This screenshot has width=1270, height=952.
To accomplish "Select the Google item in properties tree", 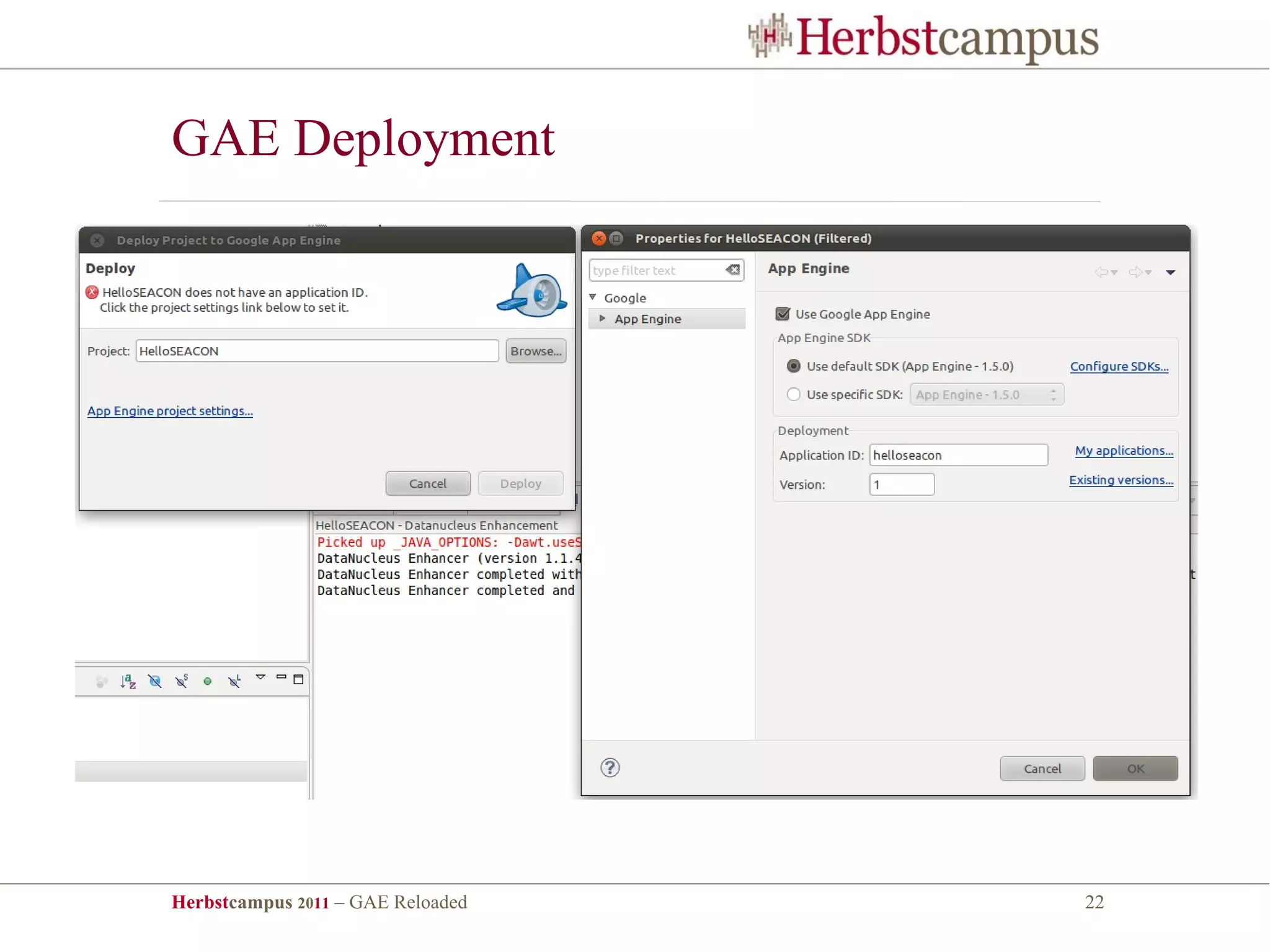I will [x=625, y=297].
